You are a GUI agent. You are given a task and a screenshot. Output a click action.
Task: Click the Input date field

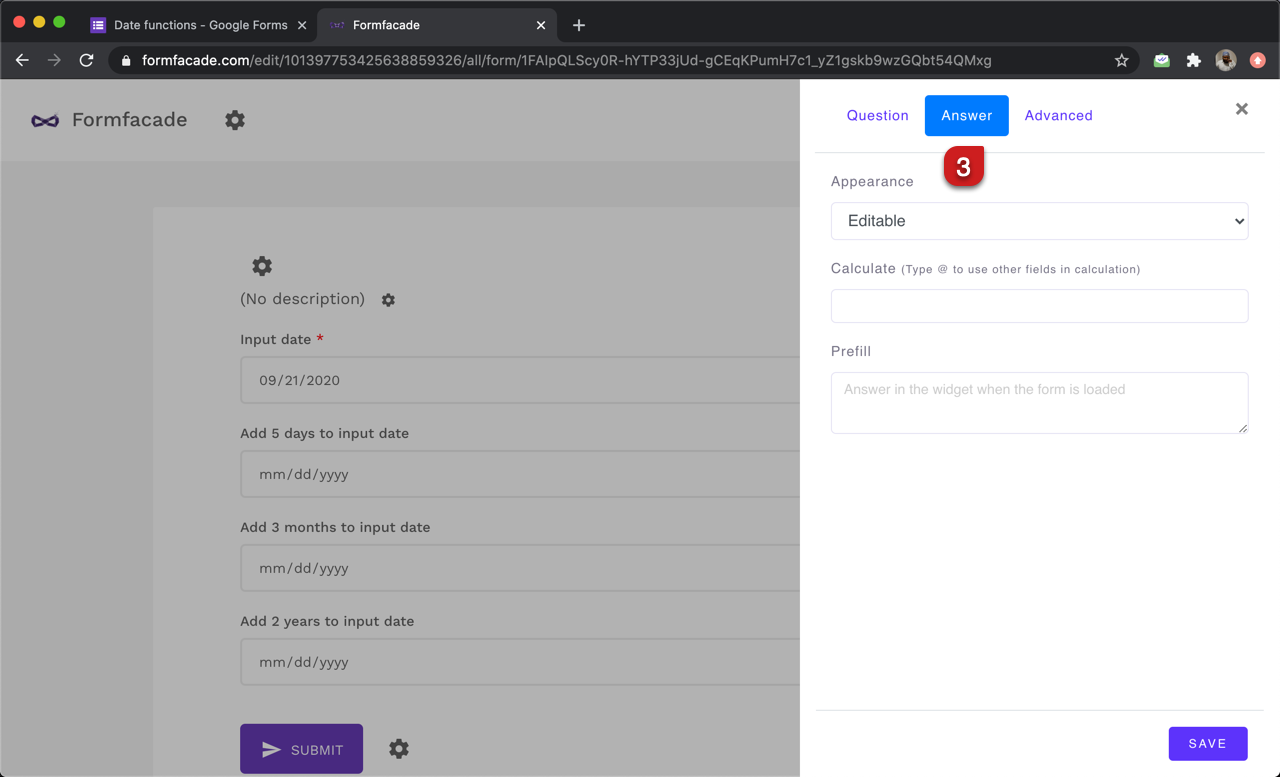click(520, 380)
